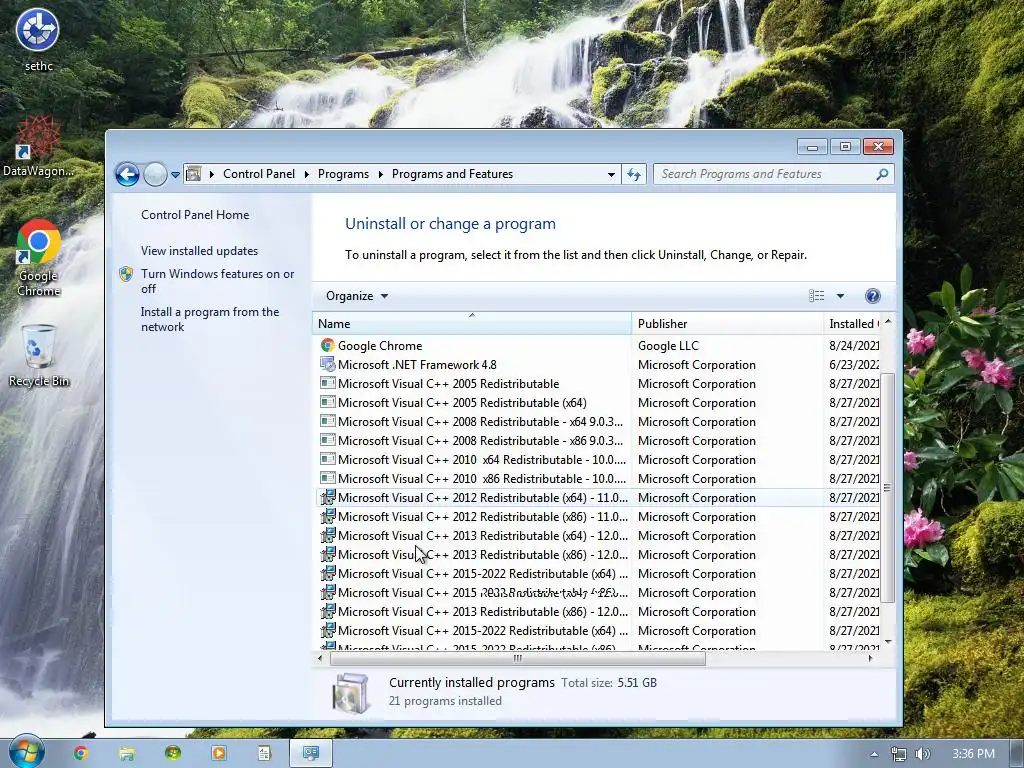Open Windows Explorer from the taskbar
Viewport: 1024px width, 768px height.
(127, 753)
